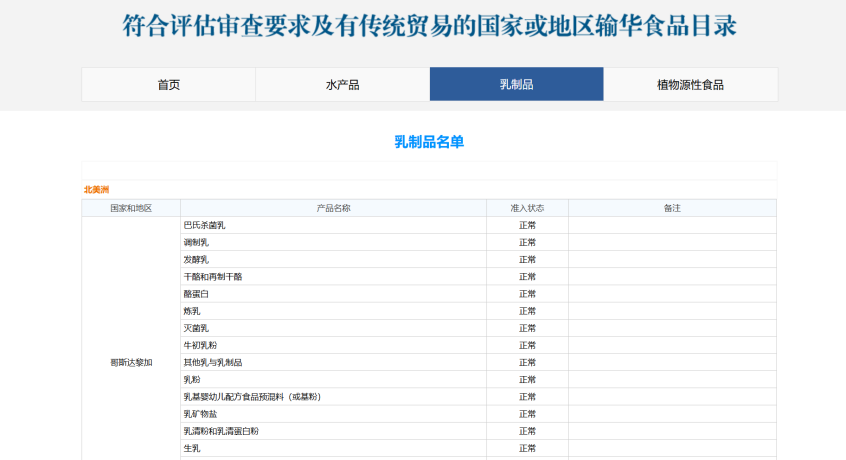Click the 调制乳 product entry
Viewport: 846px width, 460px height.
196,242
